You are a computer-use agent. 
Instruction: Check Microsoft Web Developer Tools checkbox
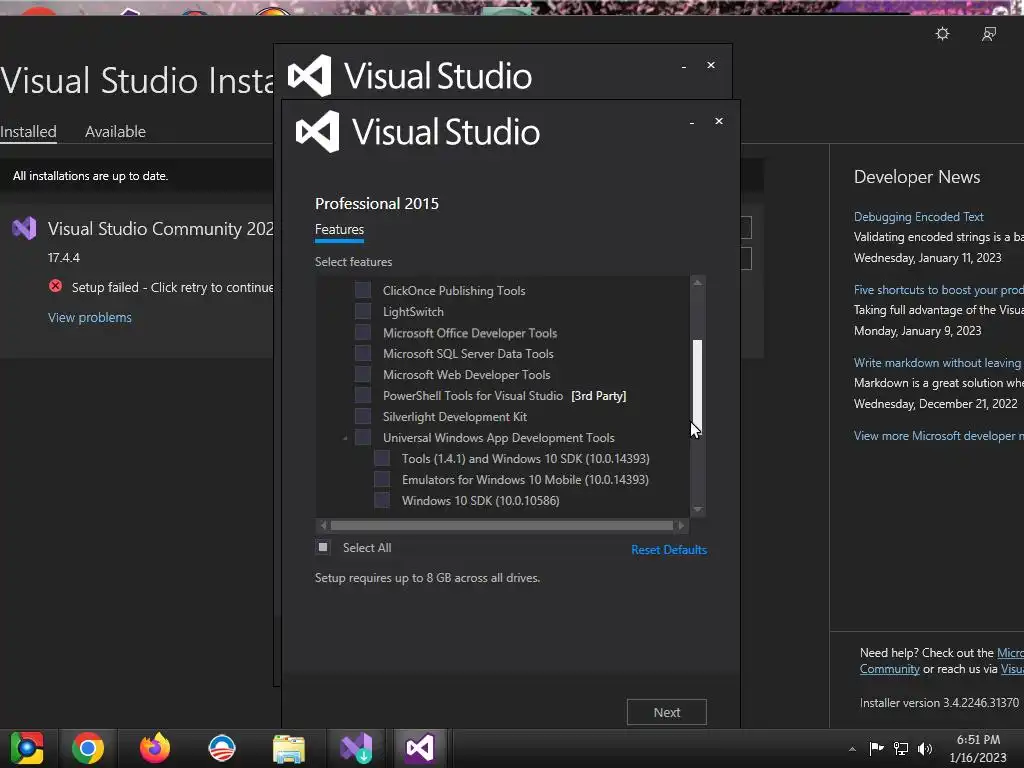pyautogui.click(x=362, y=374)
